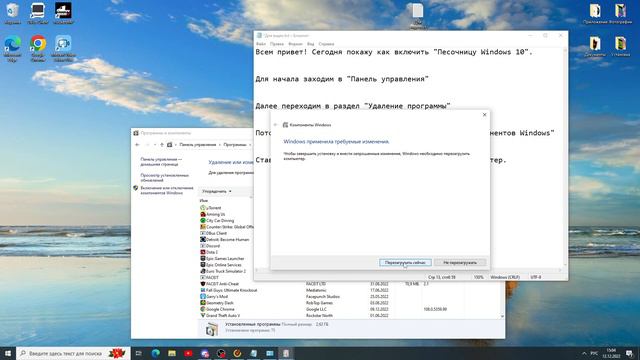Click the uTorrent icon in programs list
This screenshot has height=360, width=640.
click(203, 208)
